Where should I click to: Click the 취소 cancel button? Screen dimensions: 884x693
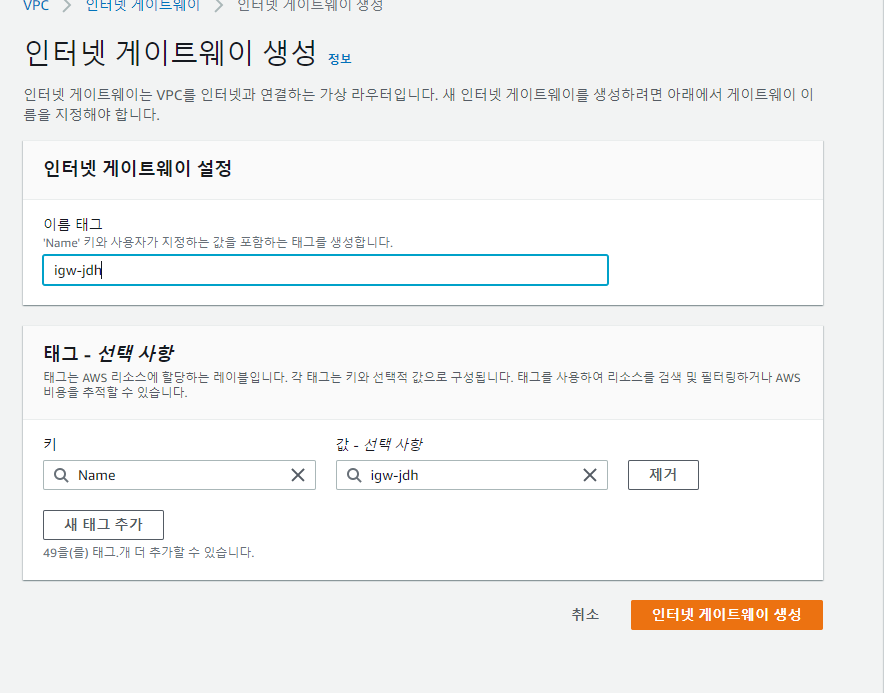(585, 615)
